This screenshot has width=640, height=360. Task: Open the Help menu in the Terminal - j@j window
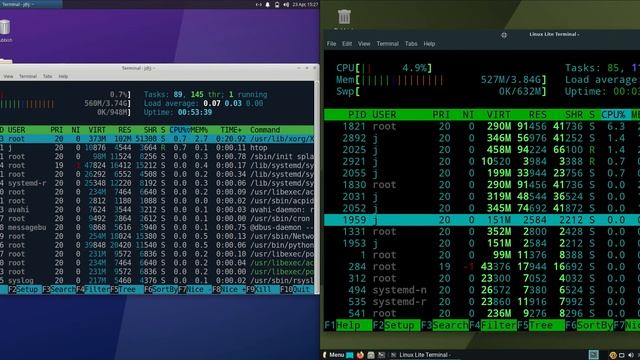pos(63,76)
